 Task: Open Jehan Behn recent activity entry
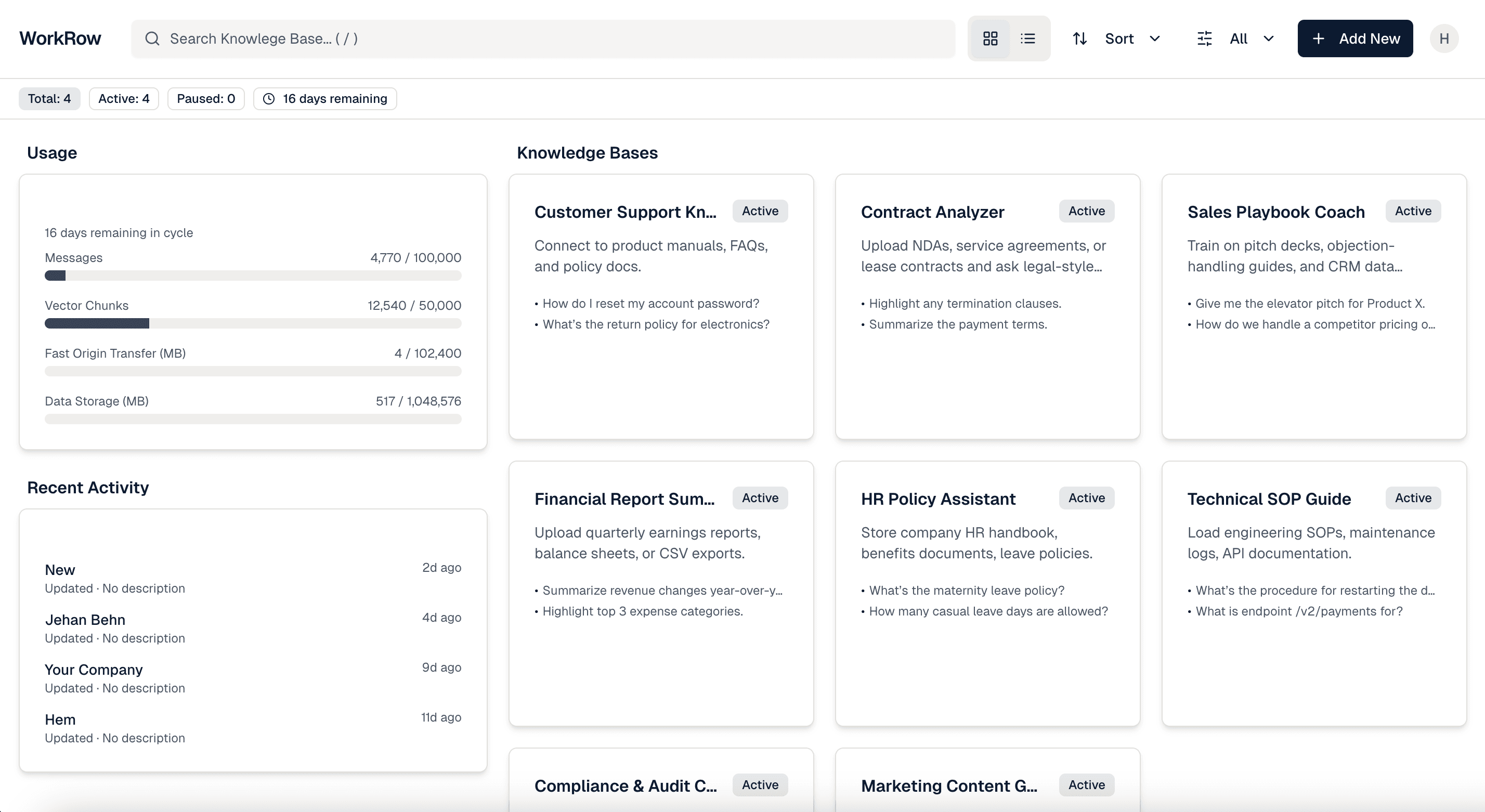85,620
